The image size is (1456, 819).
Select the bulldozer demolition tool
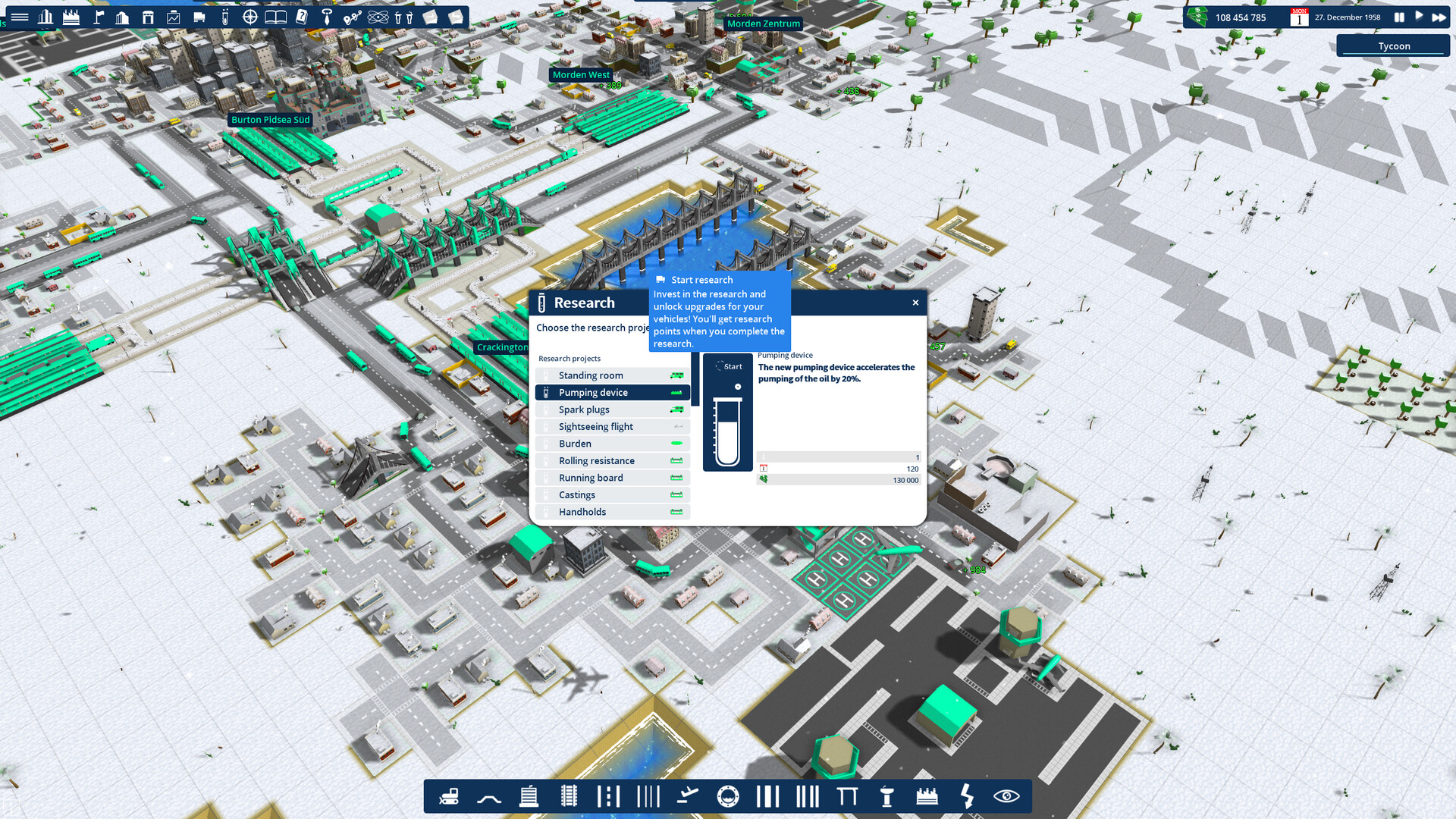click(450, 797)
